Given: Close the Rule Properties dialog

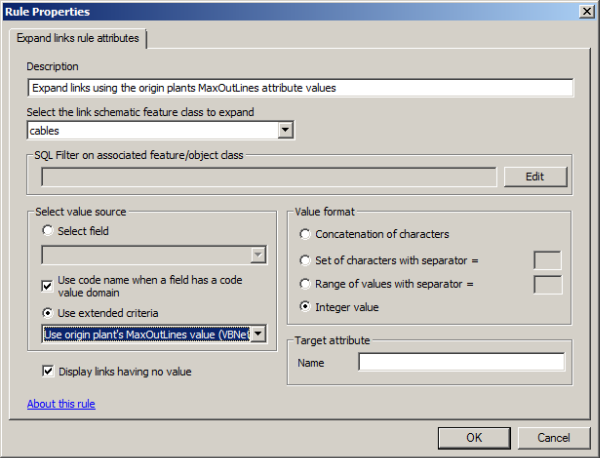Looking at the screenshot, I should tap(585, 11).
